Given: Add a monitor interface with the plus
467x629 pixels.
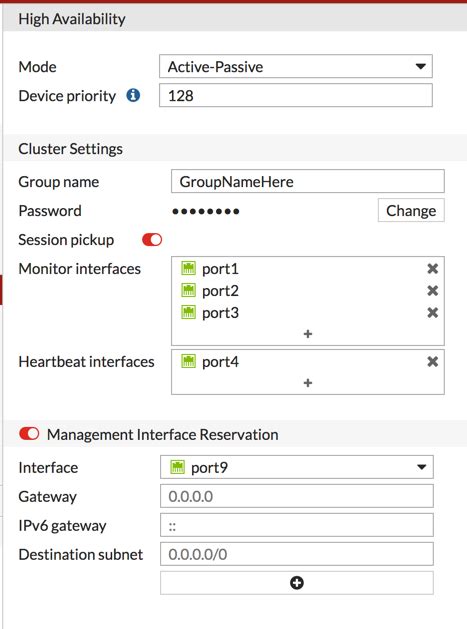Looking at the screenshot, I should [308, 334].
